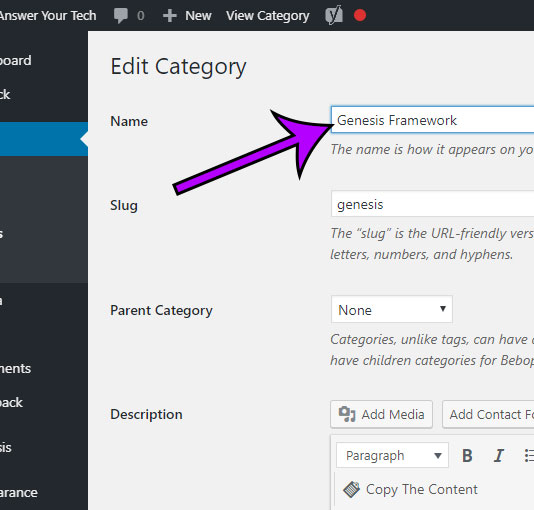Apply Italic formatting in editor toolbar
The height and width of the screenshot is (510, 534).
[498, 455]
